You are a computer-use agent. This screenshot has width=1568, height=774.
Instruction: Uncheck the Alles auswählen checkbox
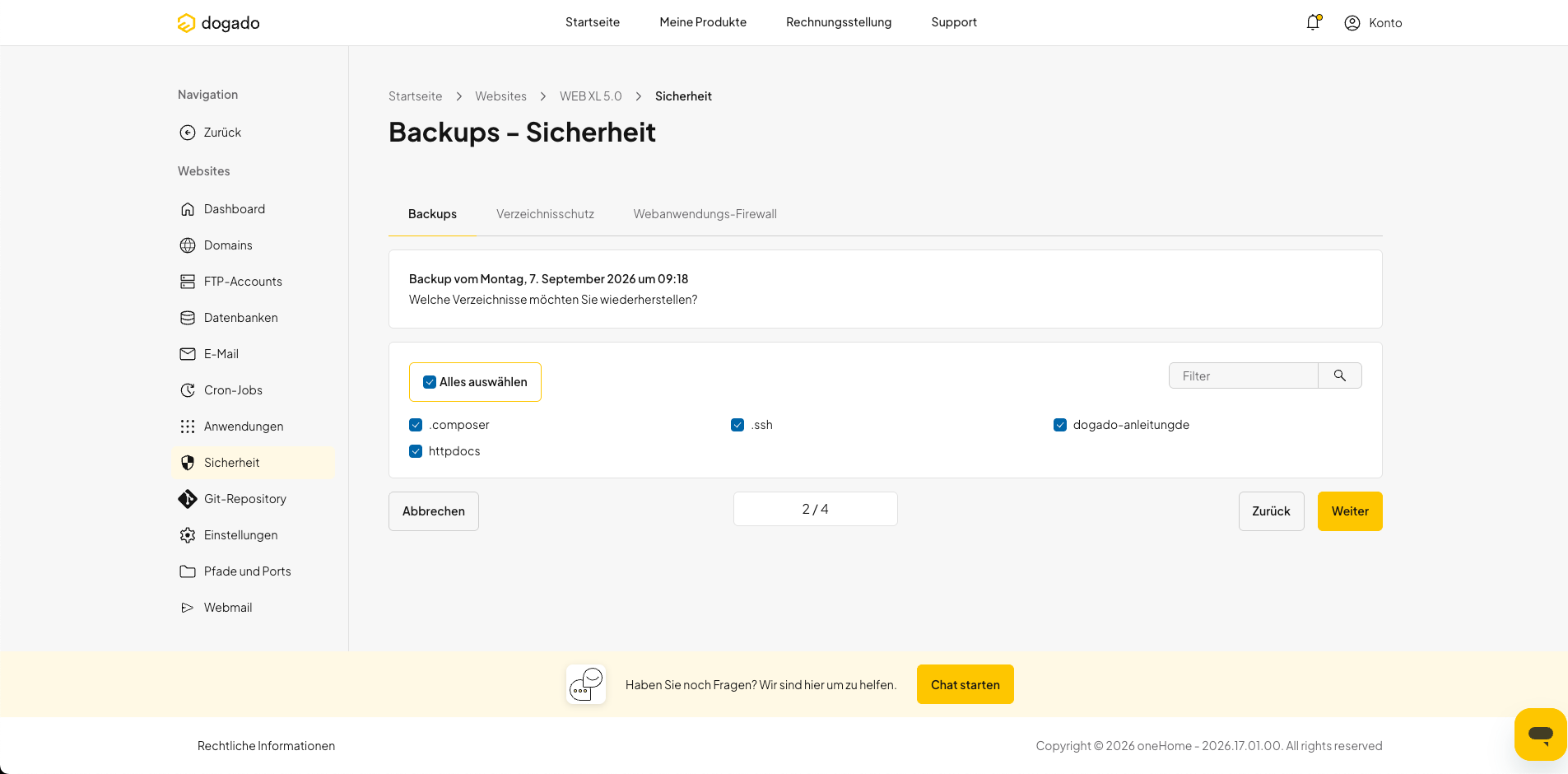tap(430, 382)
